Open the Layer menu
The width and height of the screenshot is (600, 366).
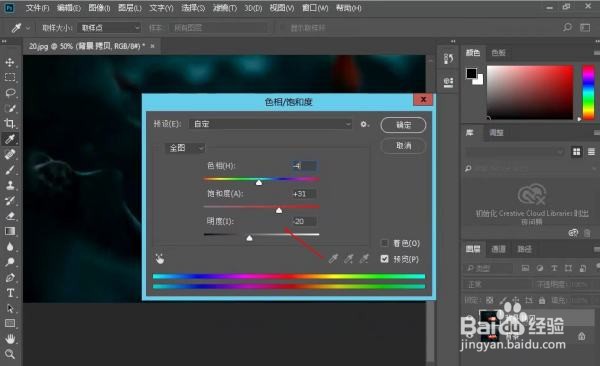[130, 8]
